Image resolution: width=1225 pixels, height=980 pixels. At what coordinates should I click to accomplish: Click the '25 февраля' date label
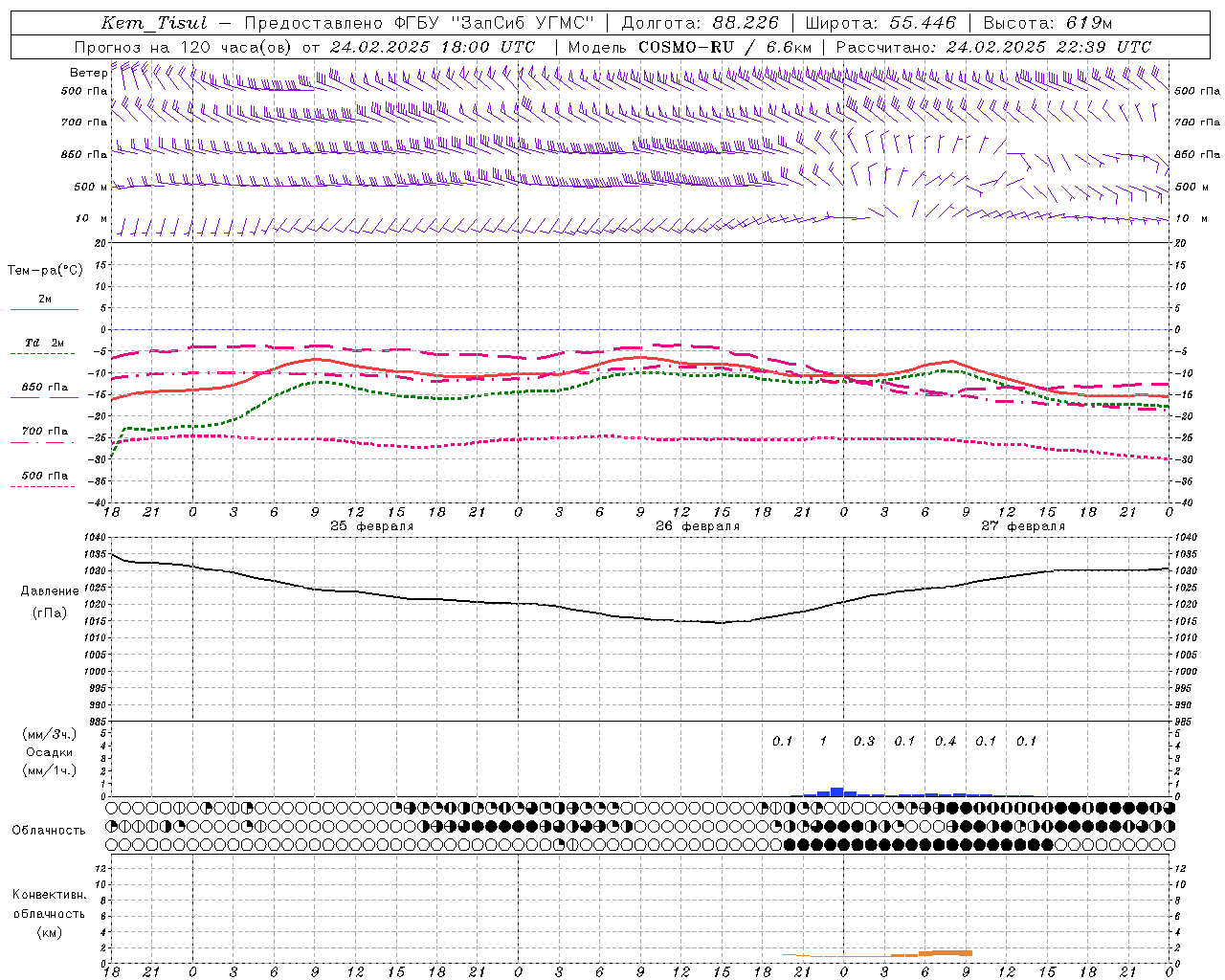371,526
